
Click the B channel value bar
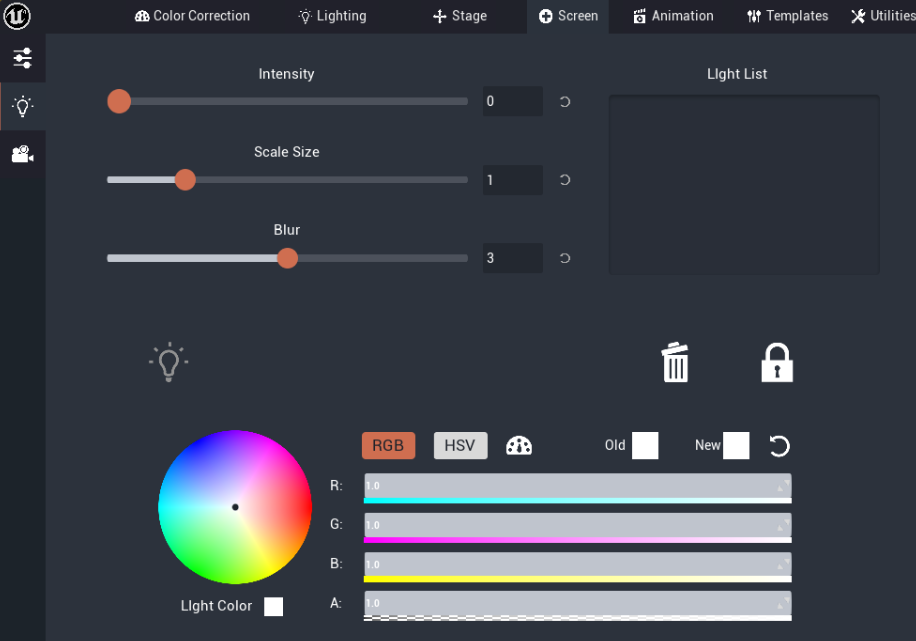(x=578, y=564)
